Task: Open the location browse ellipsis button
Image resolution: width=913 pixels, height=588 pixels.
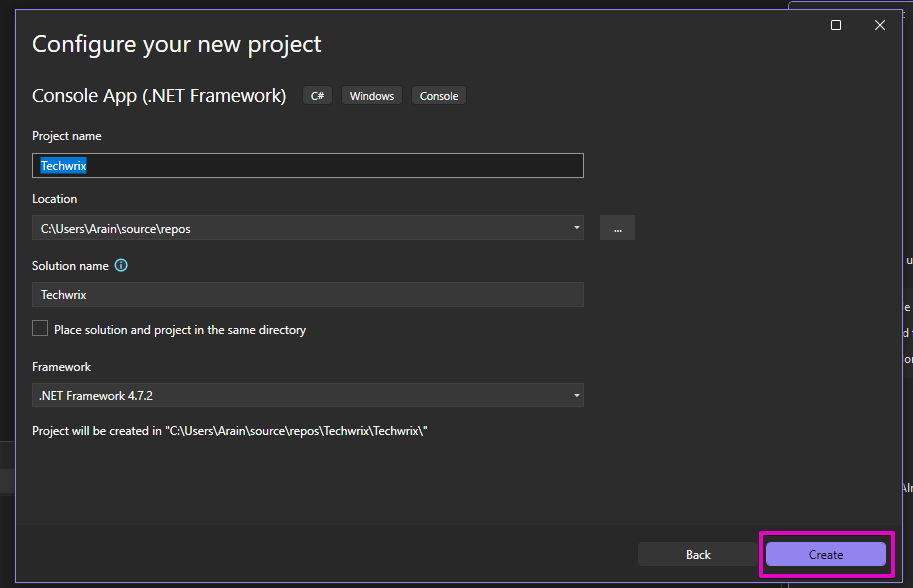Action: coord(617,228)
